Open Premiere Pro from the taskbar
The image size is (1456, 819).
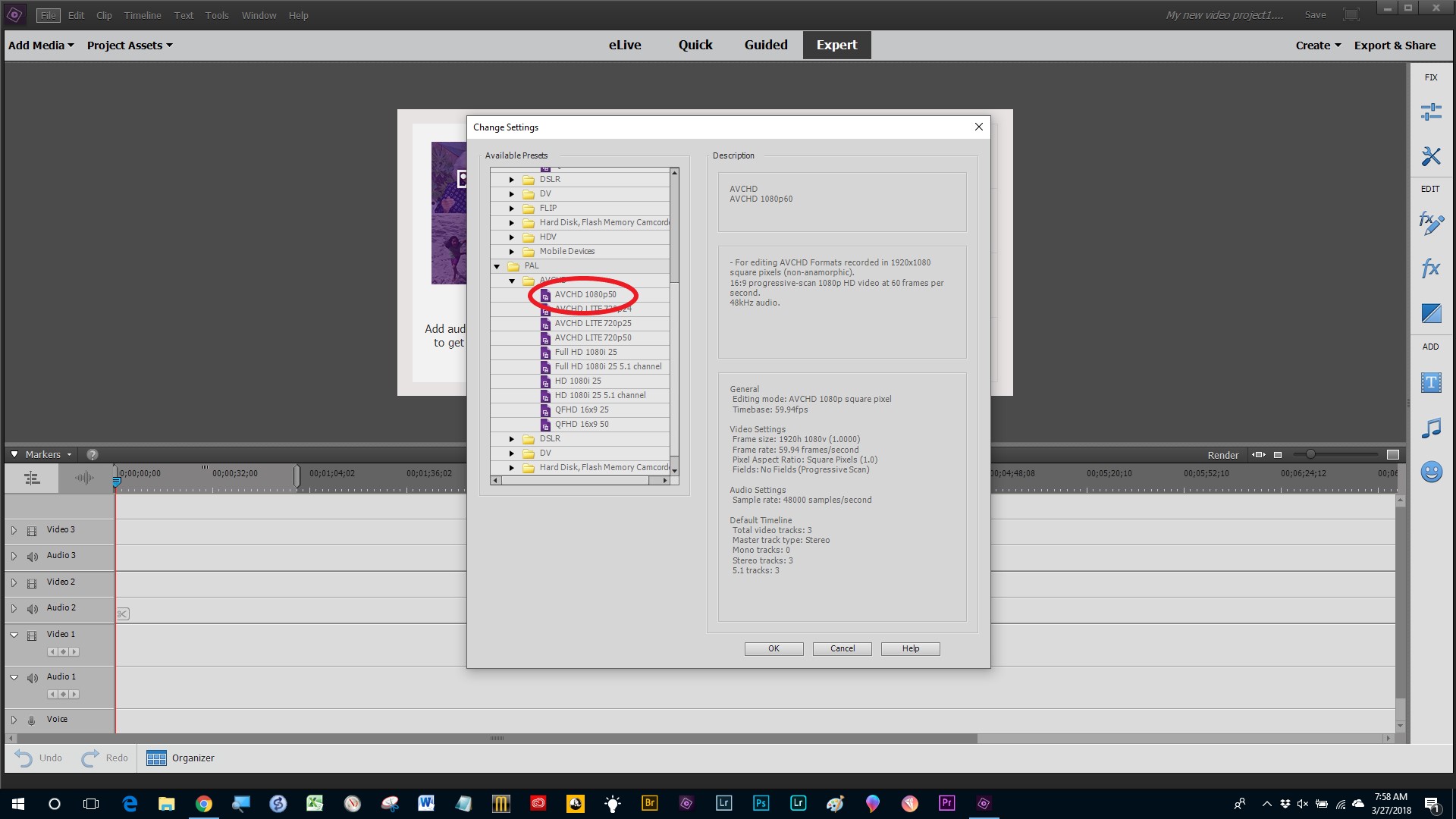point(946,804)
